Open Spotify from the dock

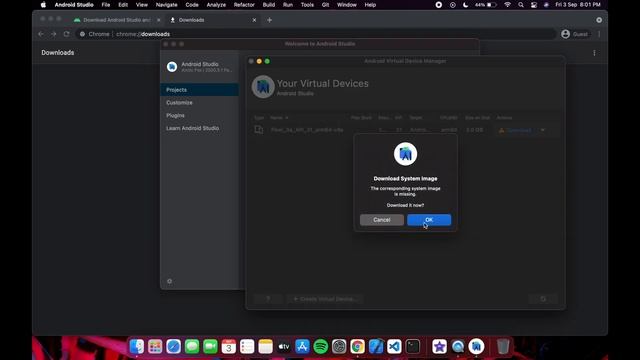point(321,347)
